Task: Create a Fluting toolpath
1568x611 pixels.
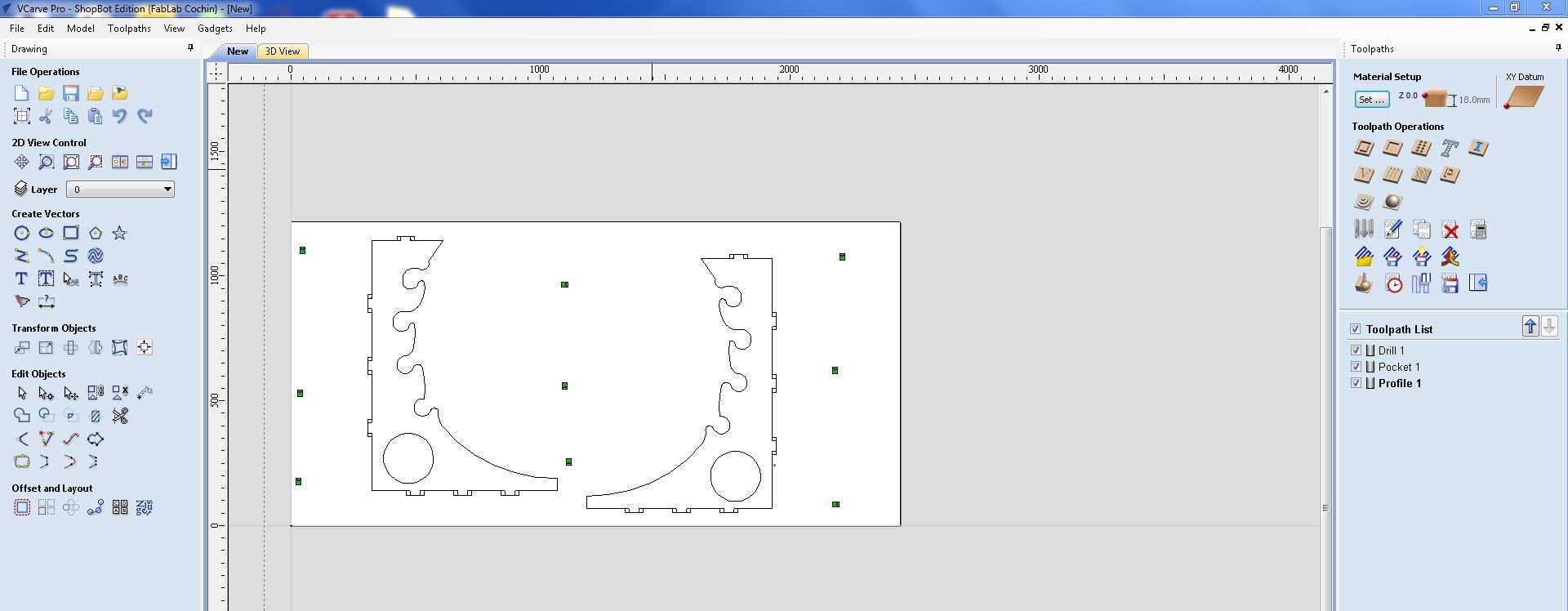Action: click(x=1392, y=175)
